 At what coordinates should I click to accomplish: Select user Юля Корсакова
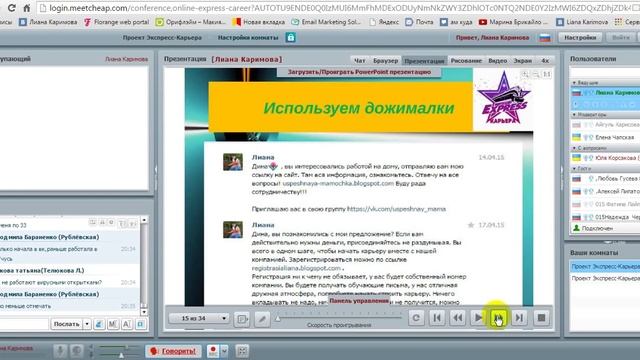coord(605,158)
